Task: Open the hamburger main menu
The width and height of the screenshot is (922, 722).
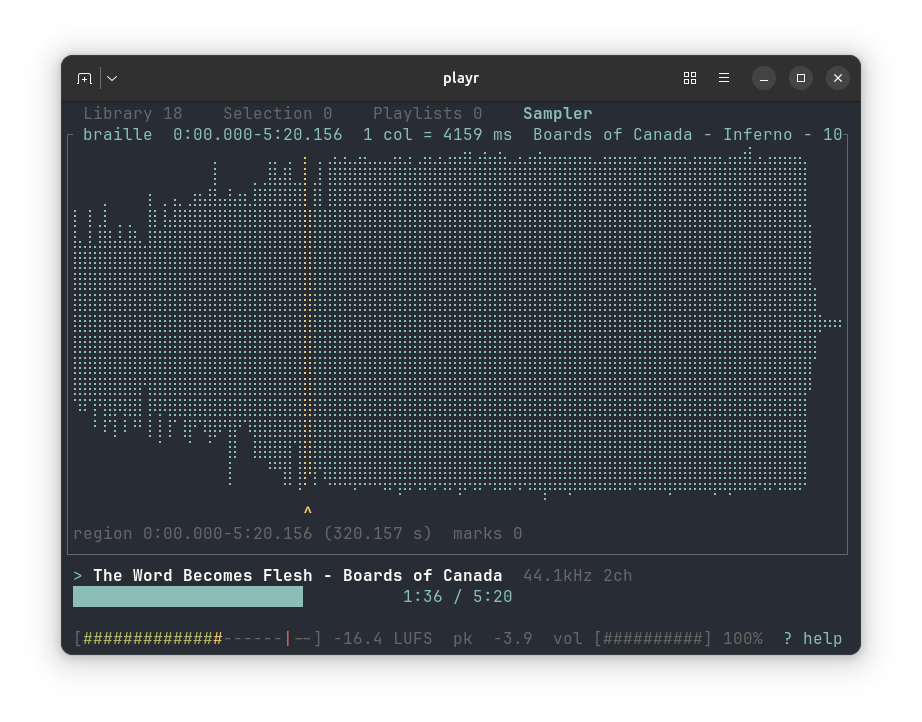Action: pyautogui.click(x=724, y=78)
